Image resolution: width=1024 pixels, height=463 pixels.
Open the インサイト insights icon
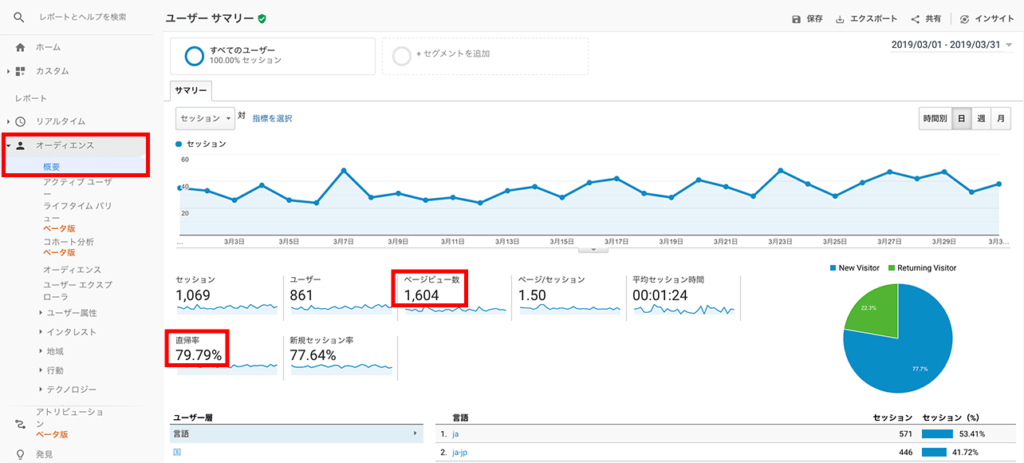(x=965, y=20)
